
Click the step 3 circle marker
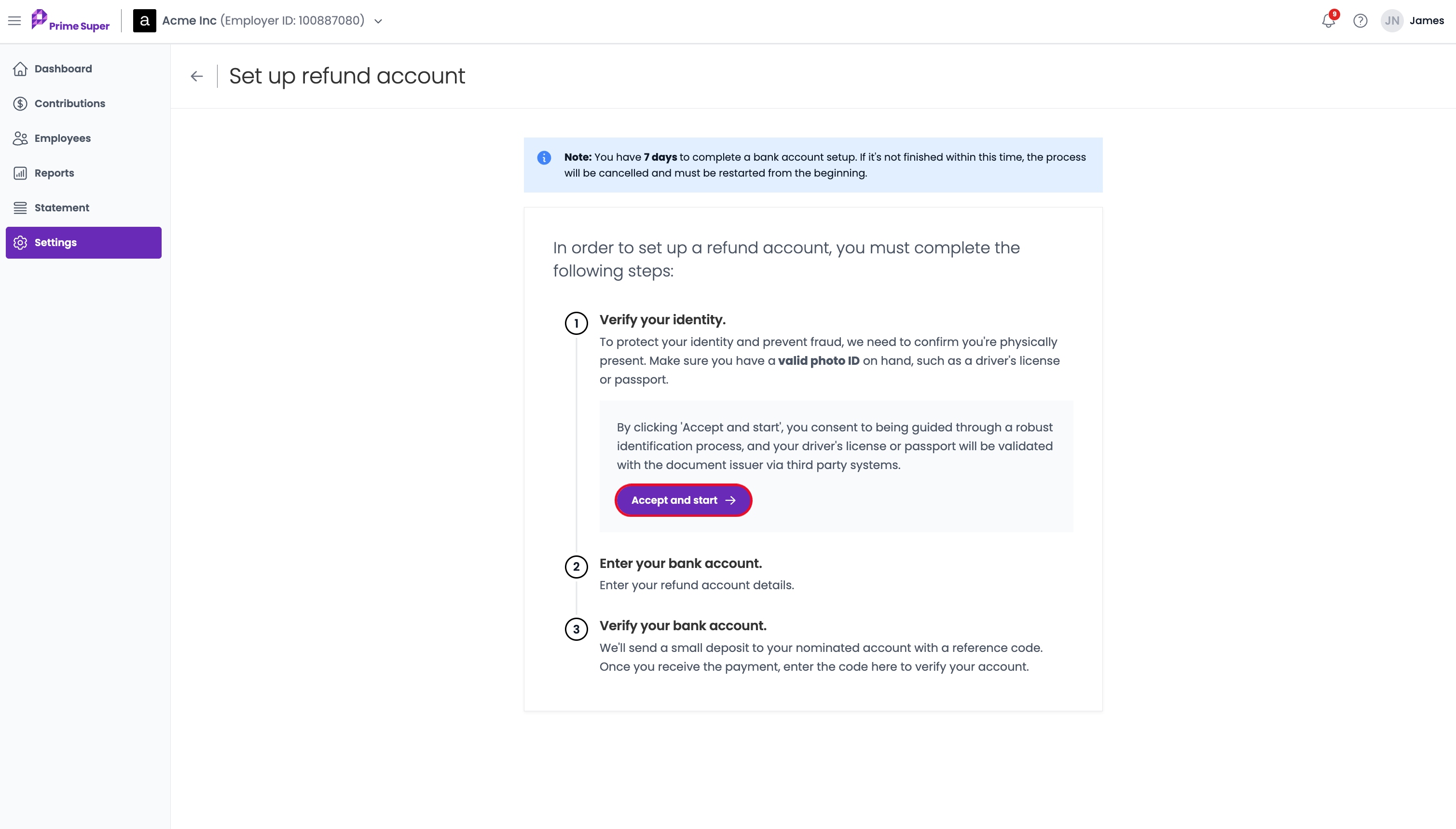point(576,630)
